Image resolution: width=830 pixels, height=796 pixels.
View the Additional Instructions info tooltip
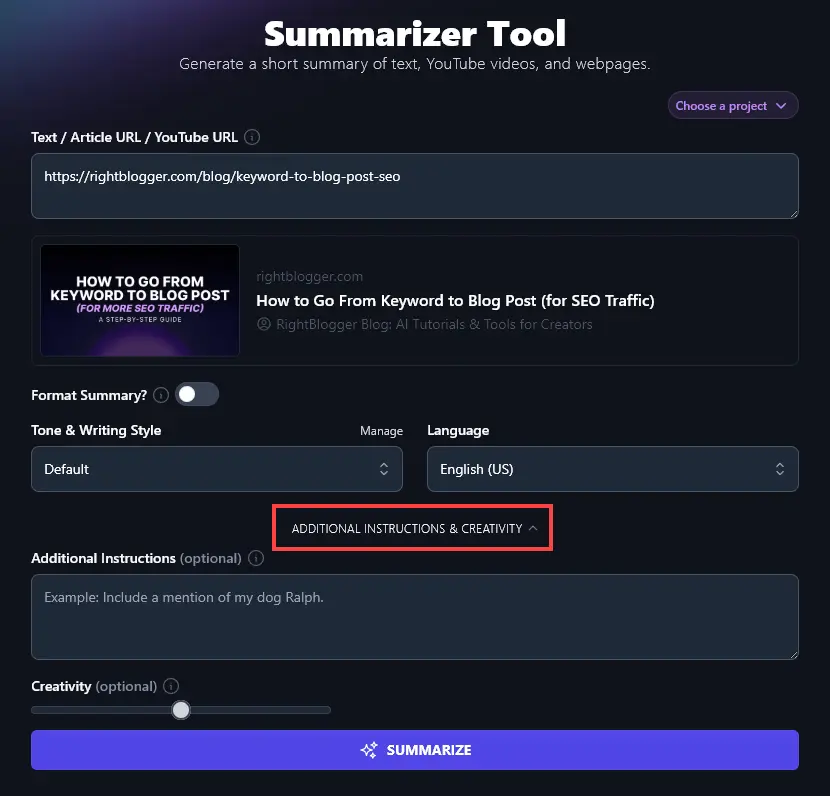coord(256,558)
